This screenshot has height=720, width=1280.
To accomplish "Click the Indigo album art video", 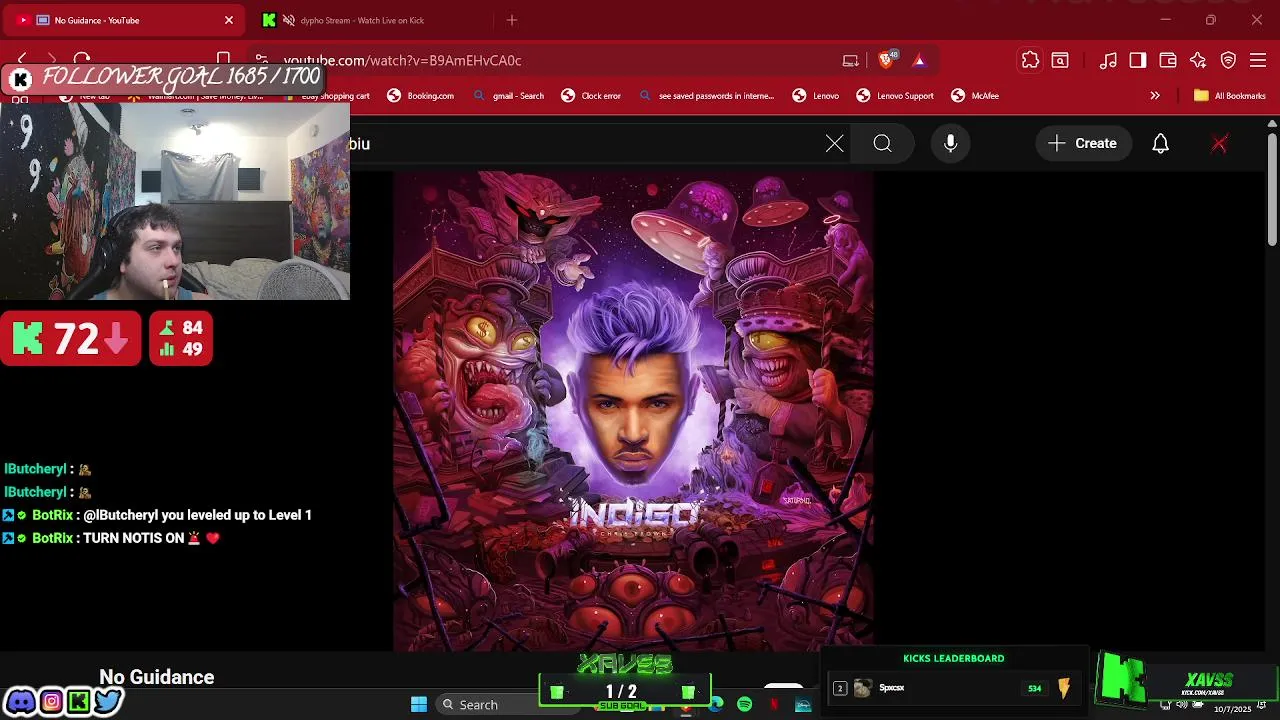I will [633, 411].
